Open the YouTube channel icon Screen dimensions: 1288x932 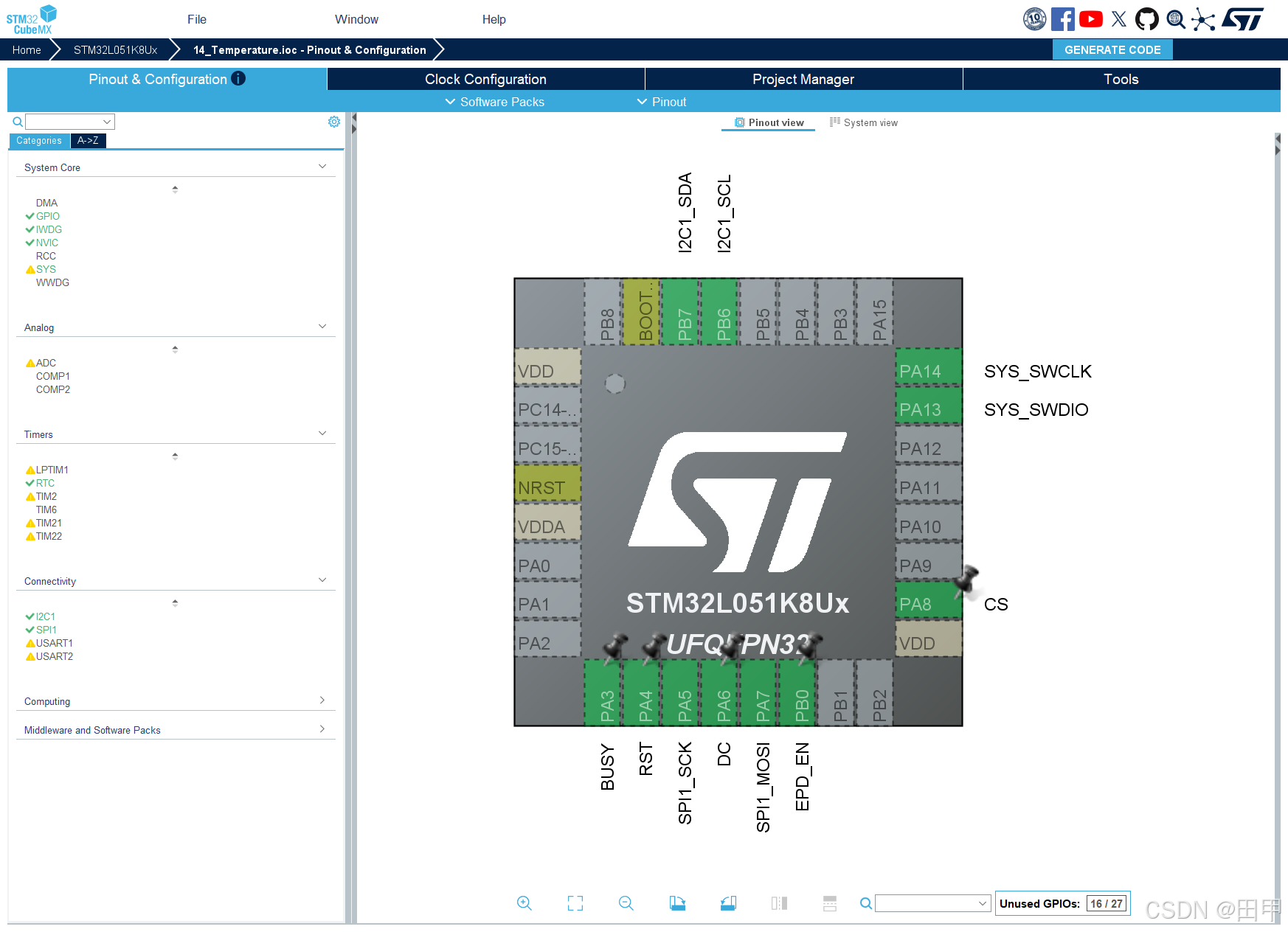[1091, 19]
